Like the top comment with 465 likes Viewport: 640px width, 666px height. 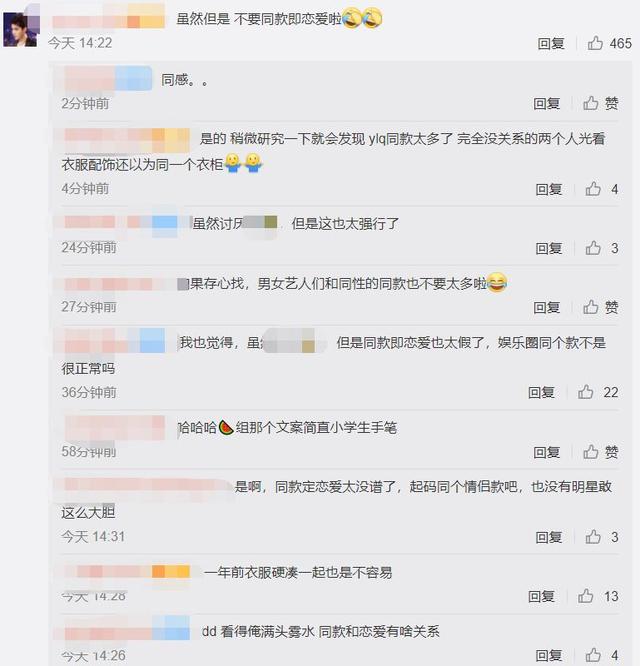[x=595, y=43]
